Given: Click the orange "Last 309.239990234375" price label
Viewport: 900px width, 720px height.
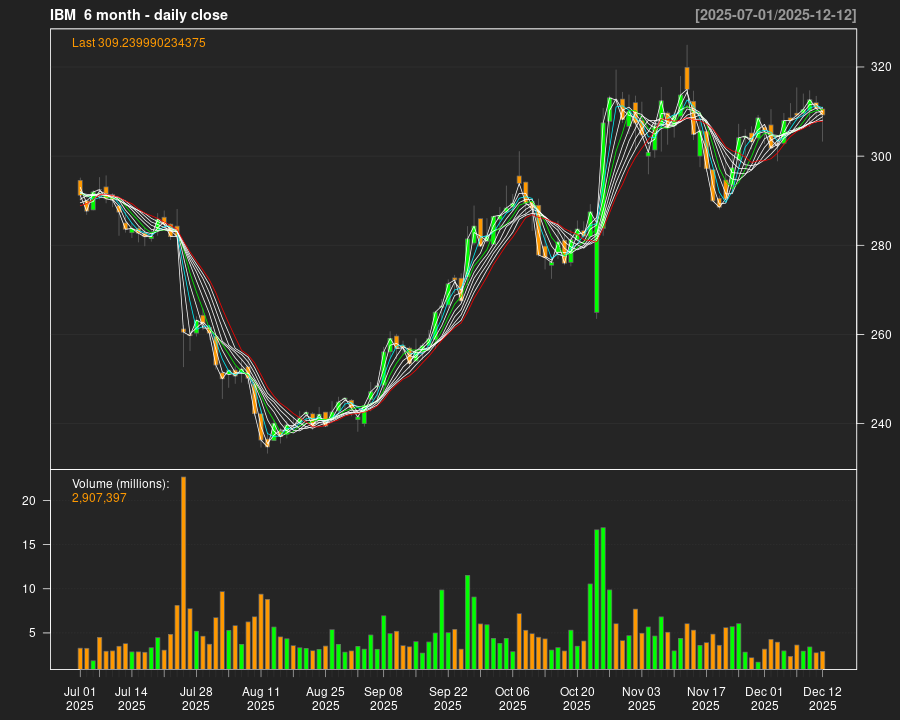Looking at the screenshot, I should [x=139, y=43].
